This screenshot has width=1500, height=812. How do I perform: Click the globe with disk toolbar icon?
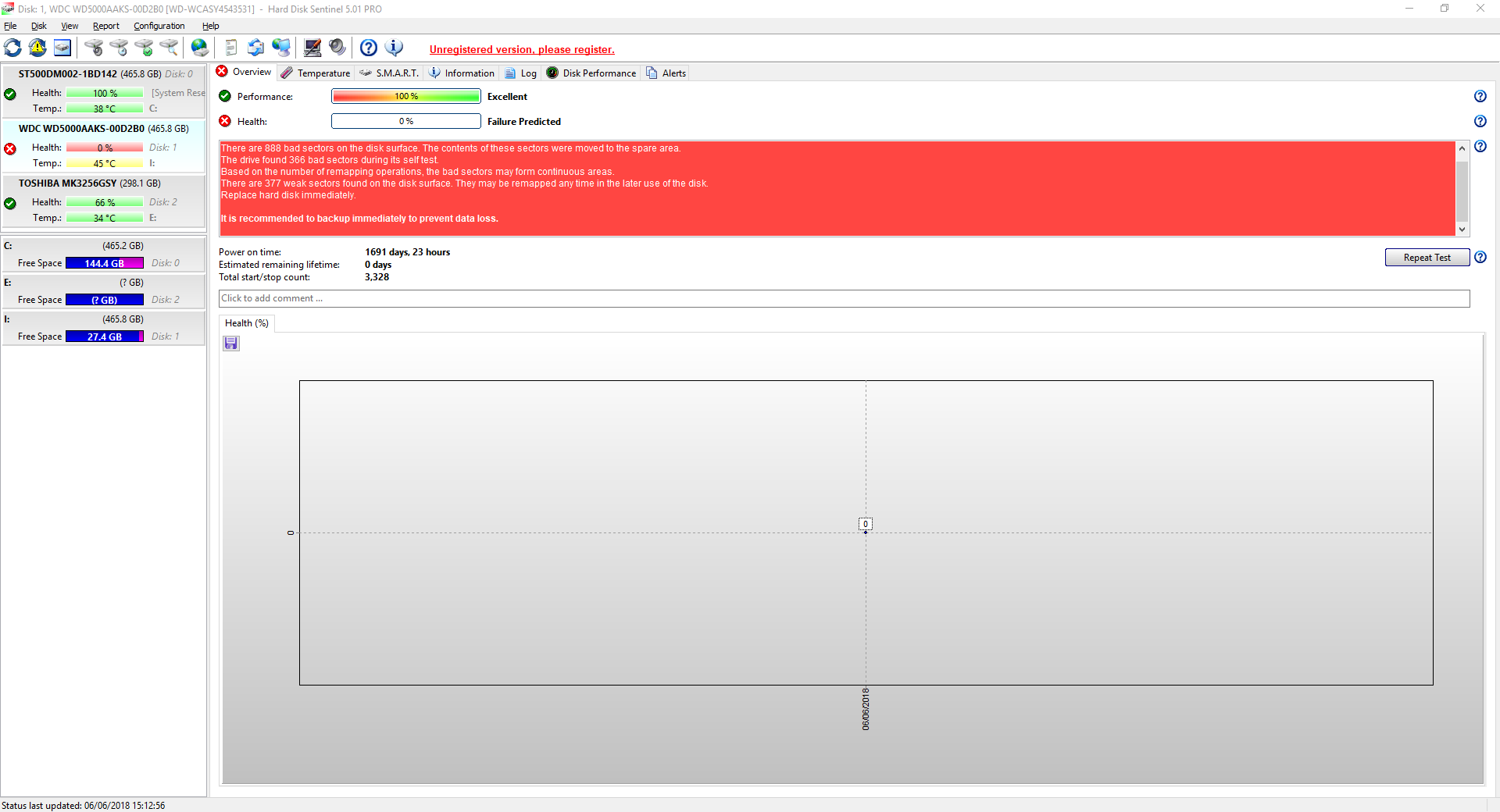[x=200, y=48]
